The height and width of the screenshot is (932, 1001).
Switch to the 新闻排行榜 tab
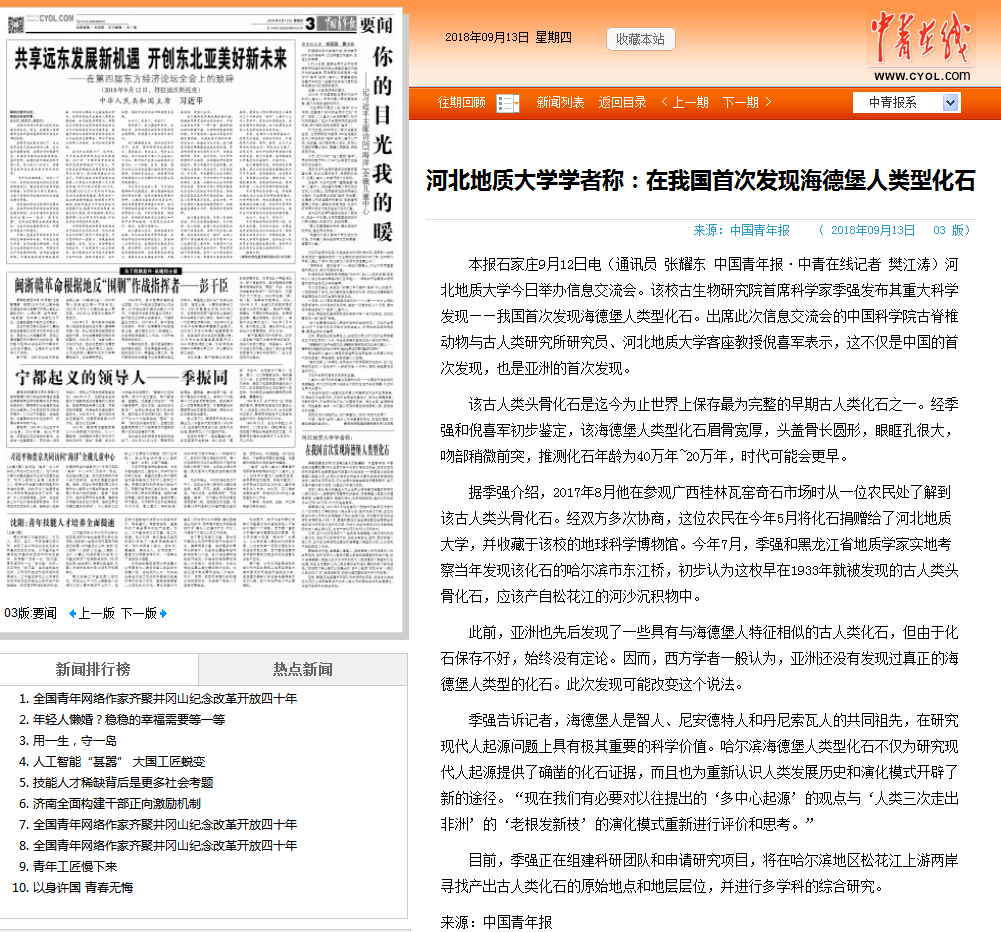(x=93, y=669)
